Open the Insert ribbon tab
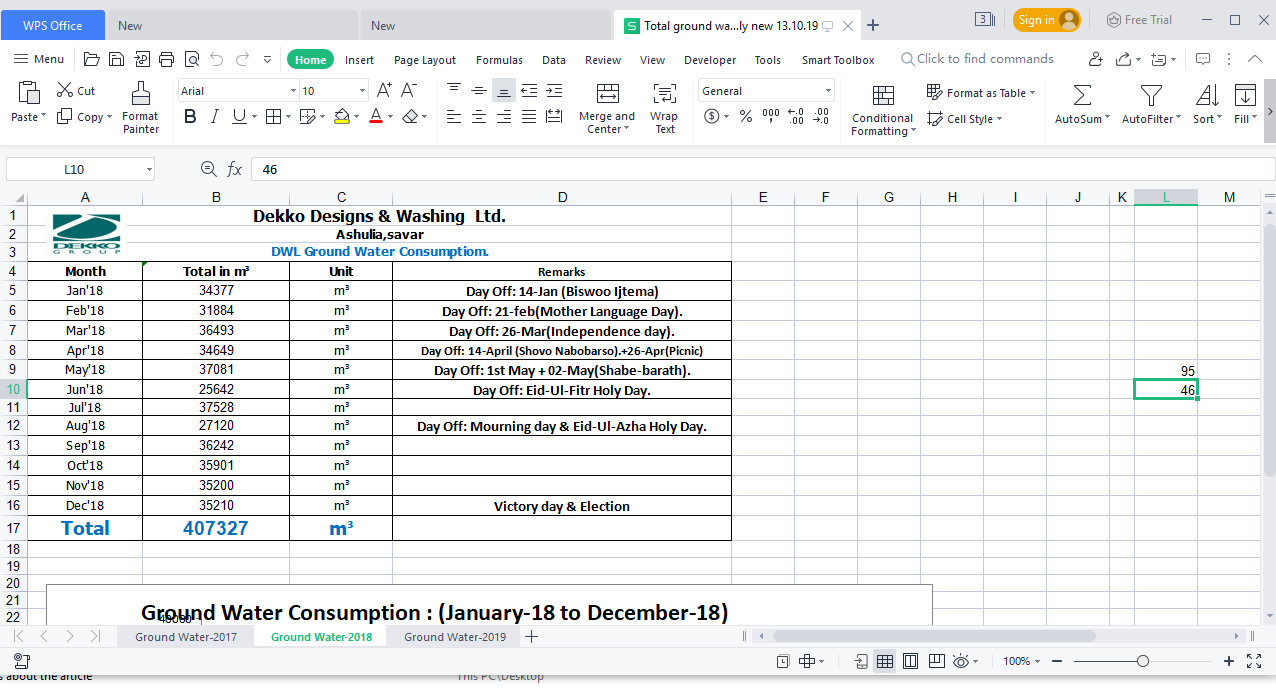Viewport: 1276px width, 689px height. 360,60
